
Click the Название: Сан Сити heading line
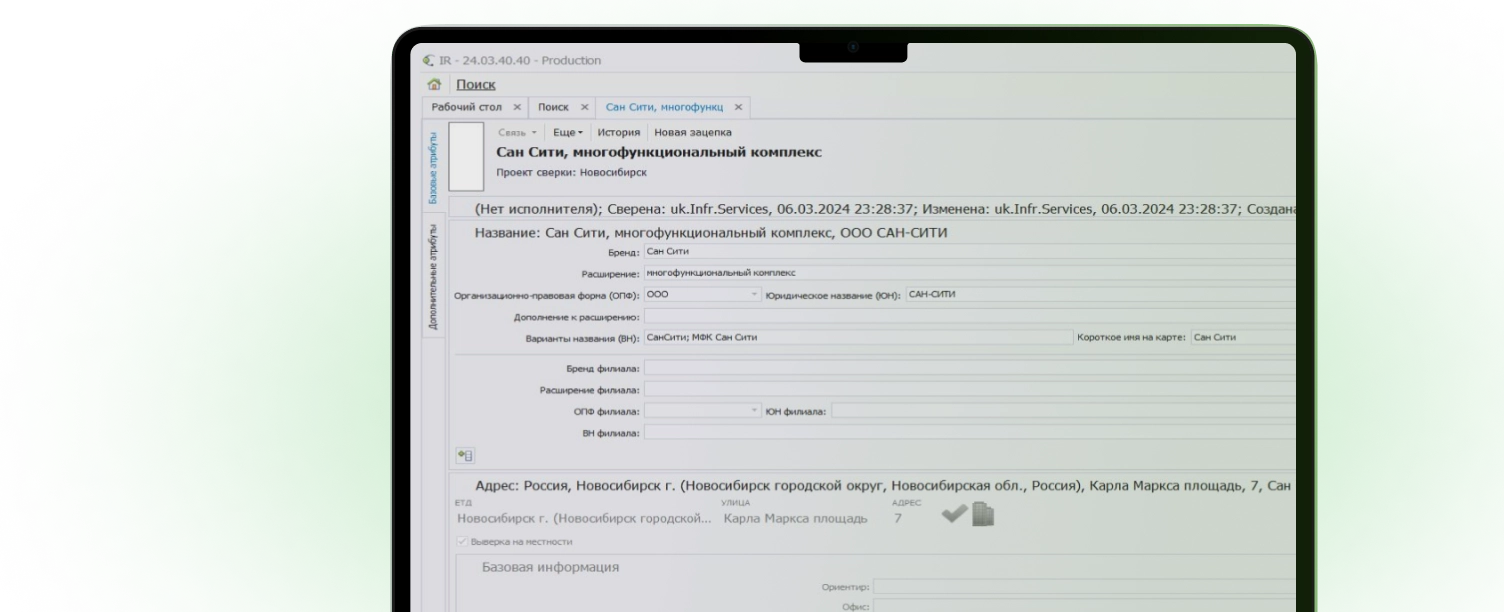(x=711, y=233)
